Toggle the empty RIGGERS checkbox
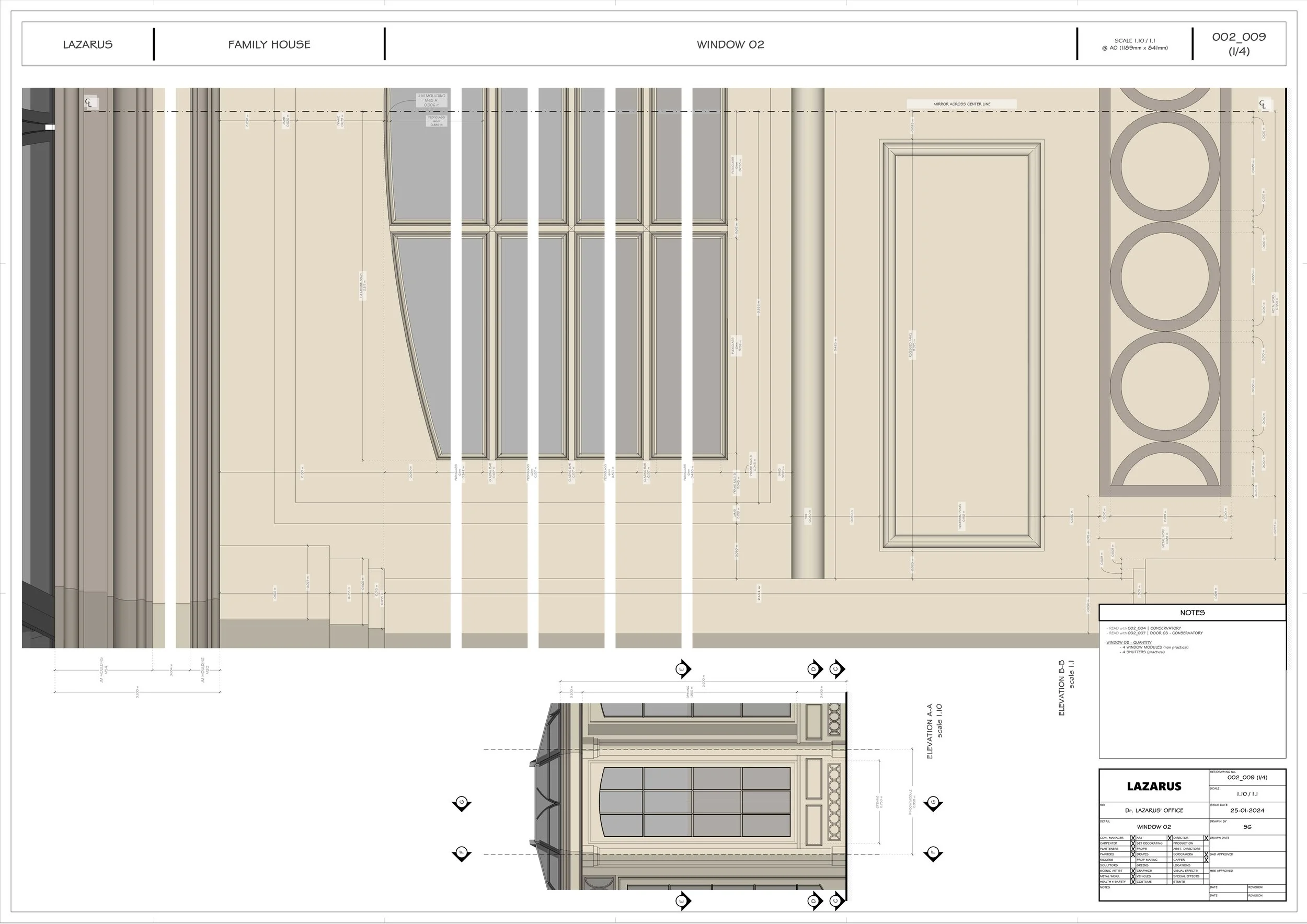This screenshot has width=1307, height=924. (1133, 860)
